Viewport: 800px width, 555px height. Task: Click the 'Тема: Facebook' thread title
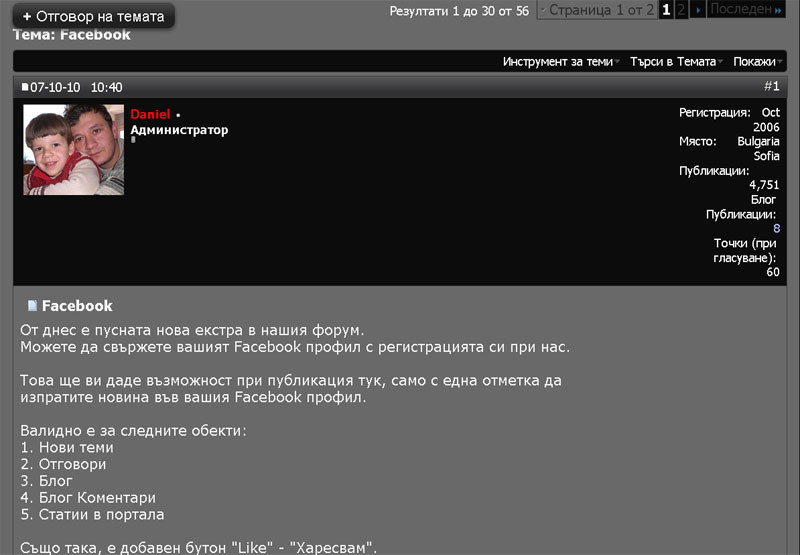[71, 35]
